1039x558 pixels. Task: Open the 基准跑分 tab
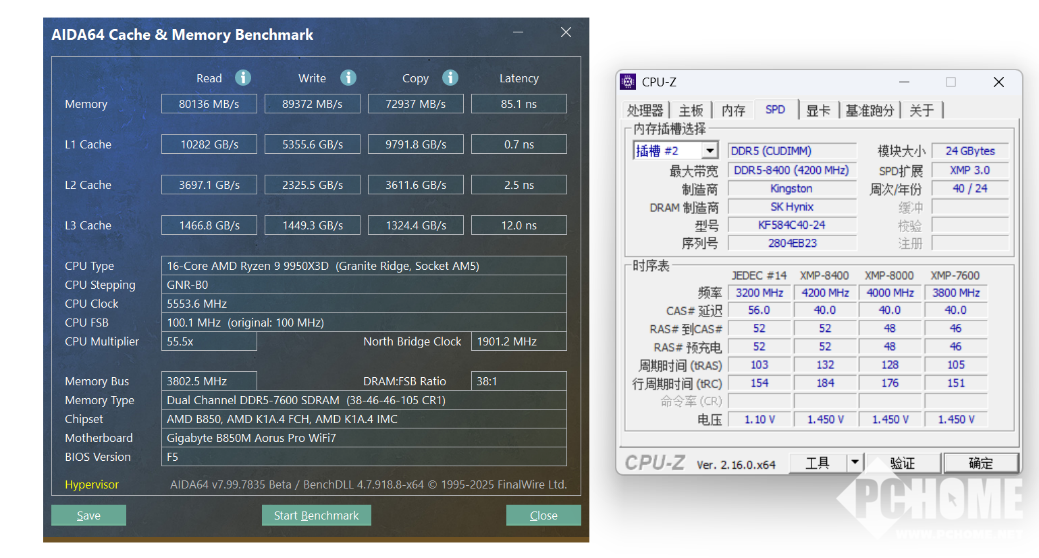tap(869, 110)
